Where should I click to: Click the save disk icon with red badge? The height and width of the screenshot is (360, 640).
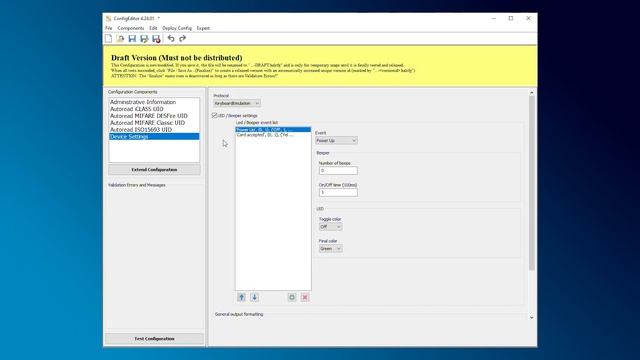point(156,38)
